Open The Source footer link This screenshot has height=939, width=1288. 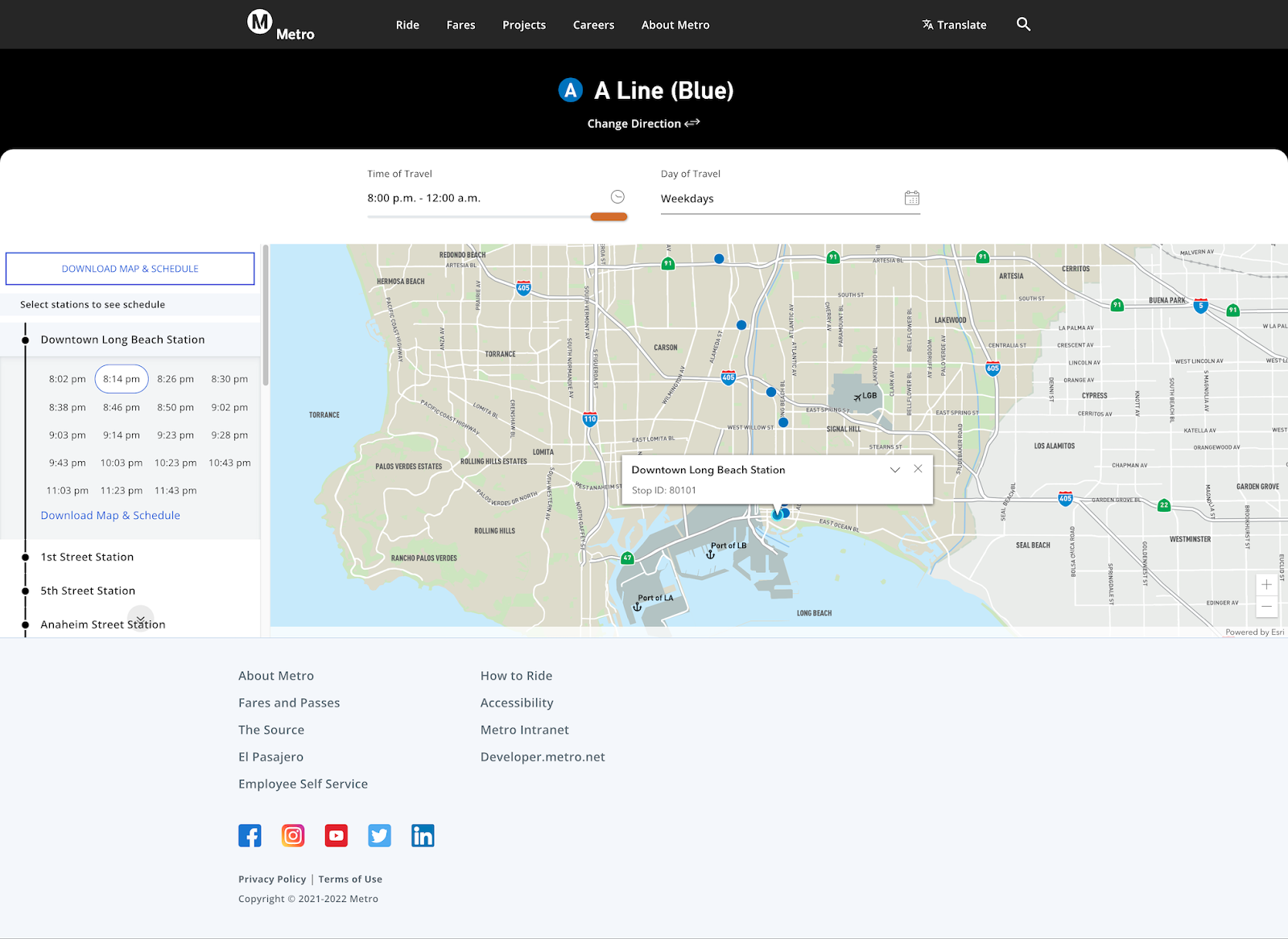pyautogui.click(x=271, y=730)
